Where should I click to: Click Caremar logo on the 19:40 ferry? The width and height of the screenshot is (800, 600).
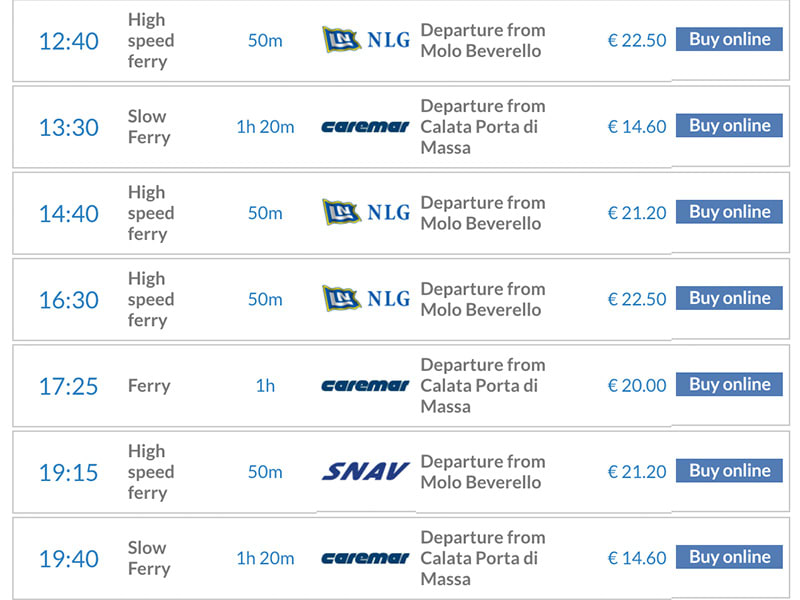tap(365, 558)
